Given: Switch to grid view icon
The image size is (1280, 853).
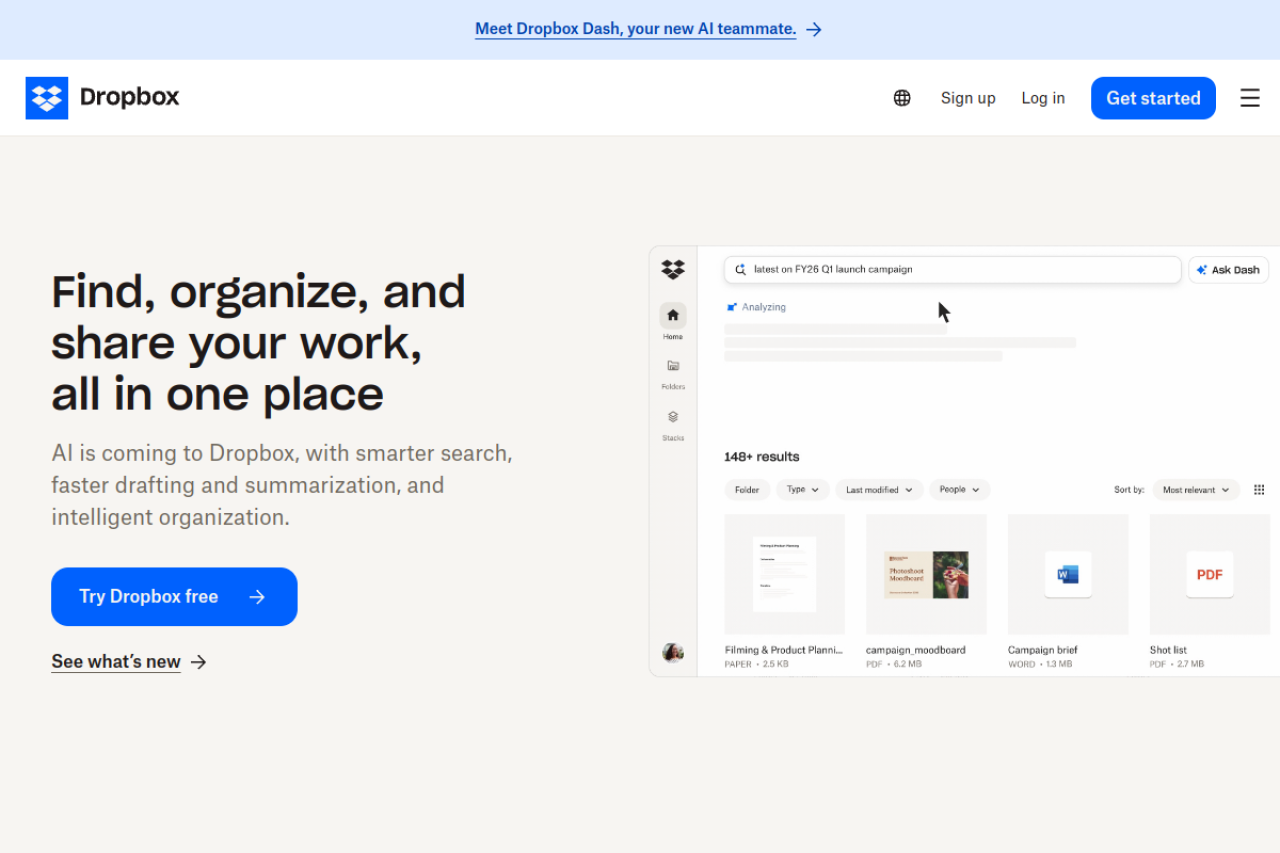Looking at the screenshot, I should [x=1259, y=490].
